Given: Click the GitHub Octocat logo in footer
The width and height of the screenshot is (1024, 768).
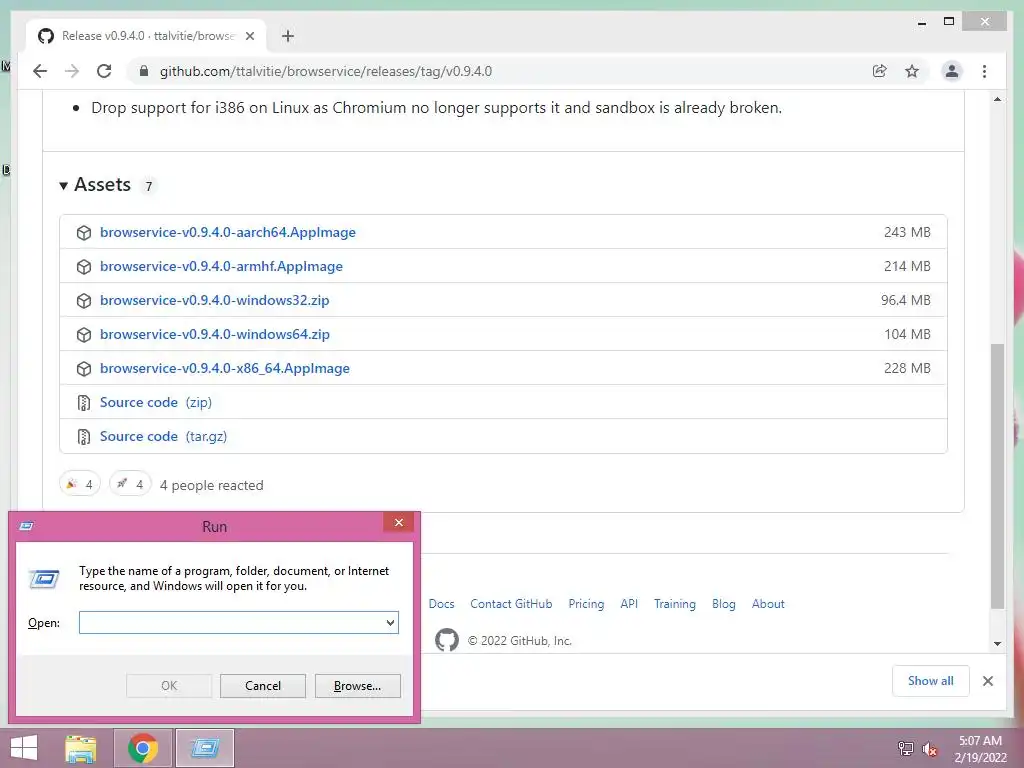Looking at the screenshot, I should [447, 640].
